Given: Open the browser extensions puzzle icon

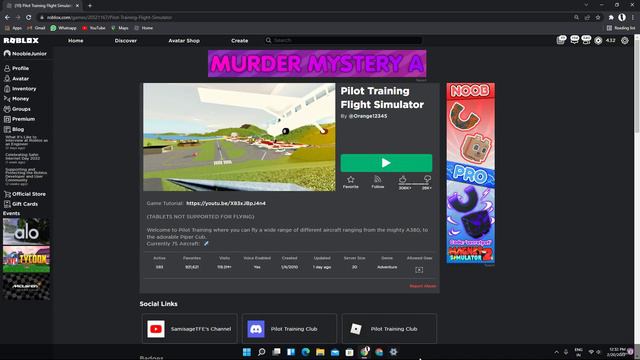Looking at the screenshot, I should coord(611,18).
